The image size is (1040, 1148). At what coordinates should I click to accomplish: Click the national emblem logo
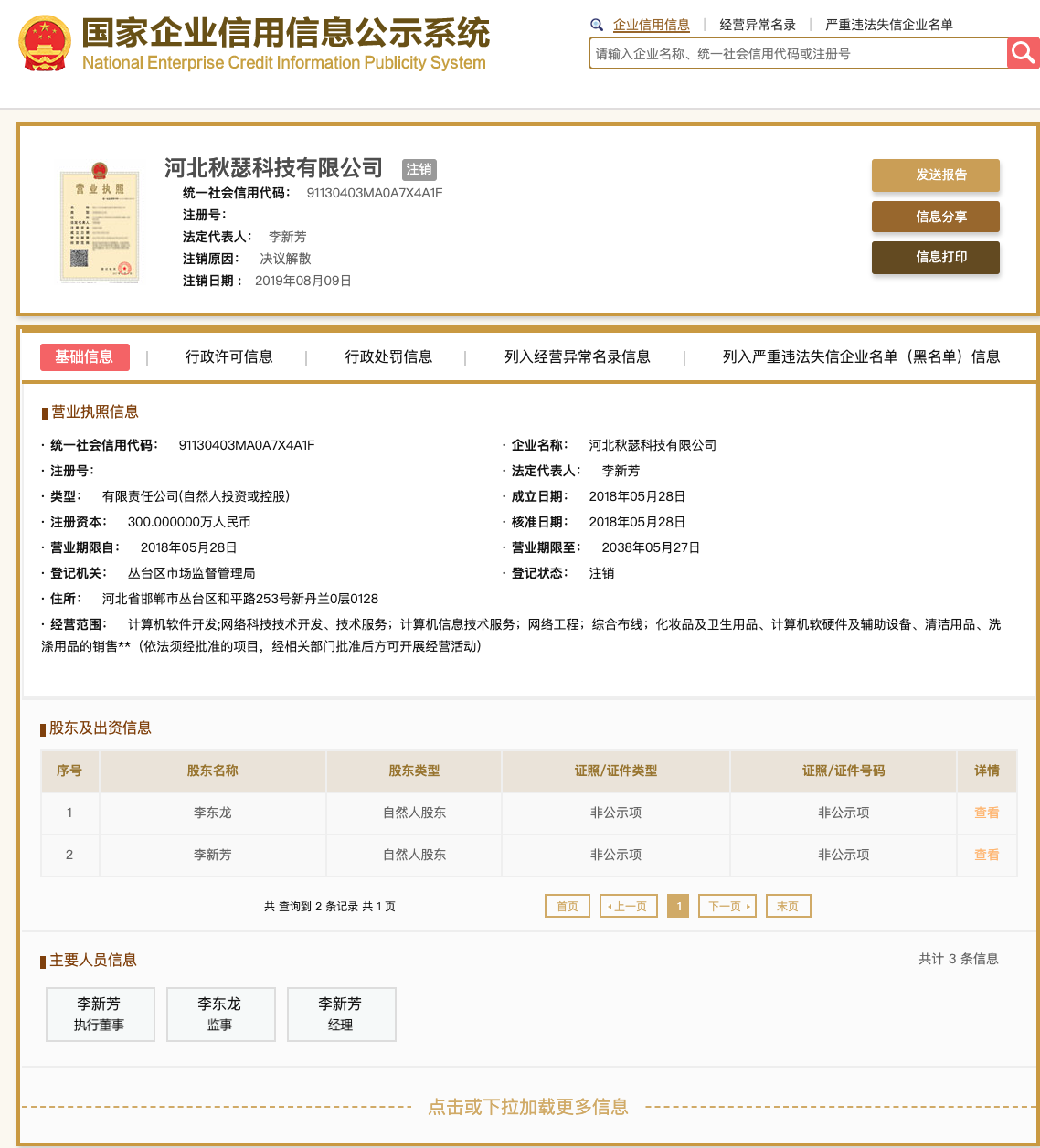(x=45, y=44)
